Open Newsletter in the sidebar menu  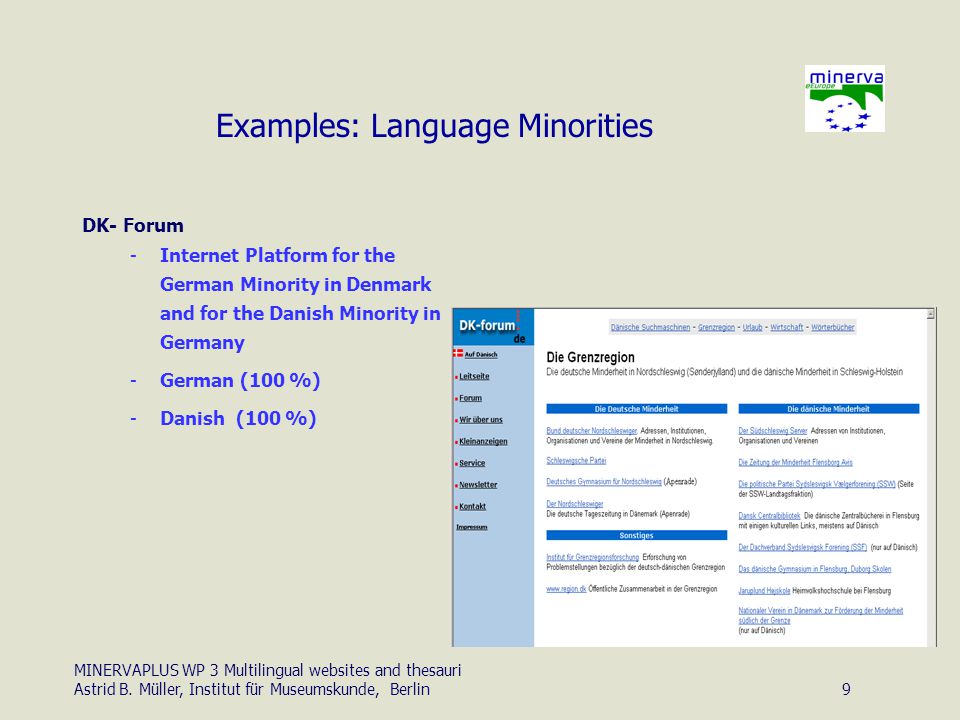tap(478, 484)
